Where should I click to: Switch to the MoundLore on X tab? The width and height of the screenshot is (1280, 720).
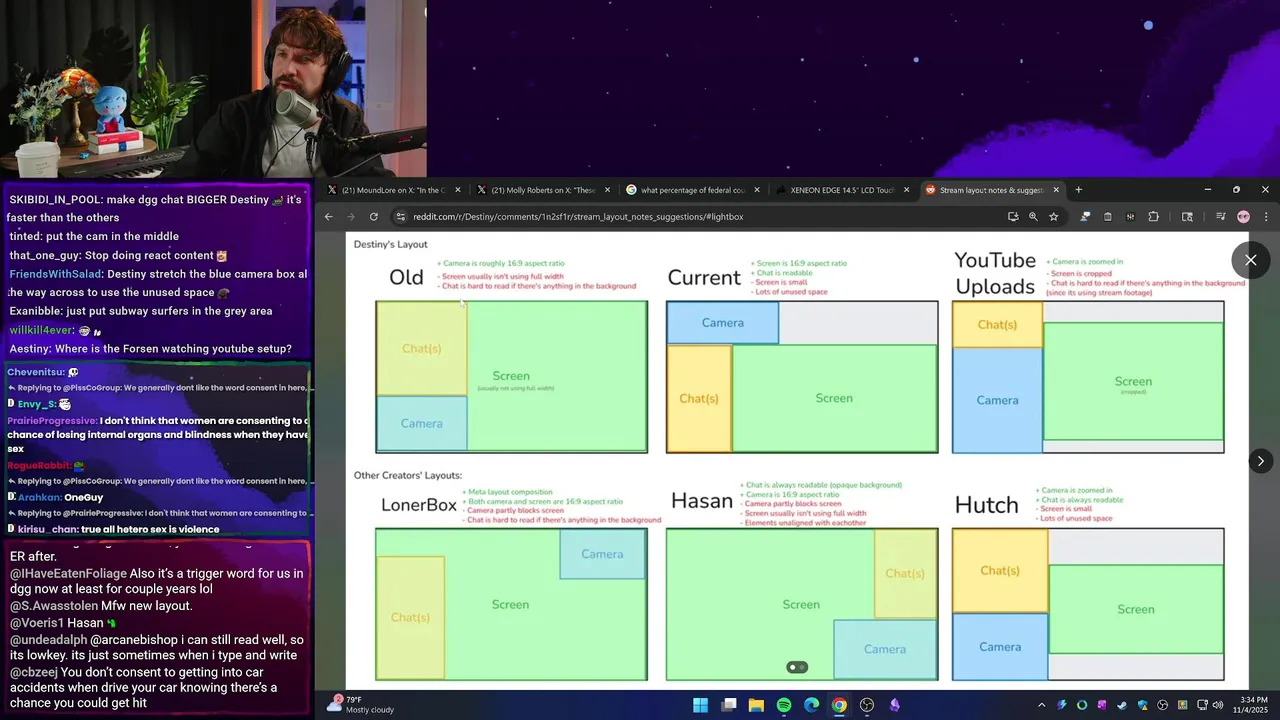coord(393,190)
